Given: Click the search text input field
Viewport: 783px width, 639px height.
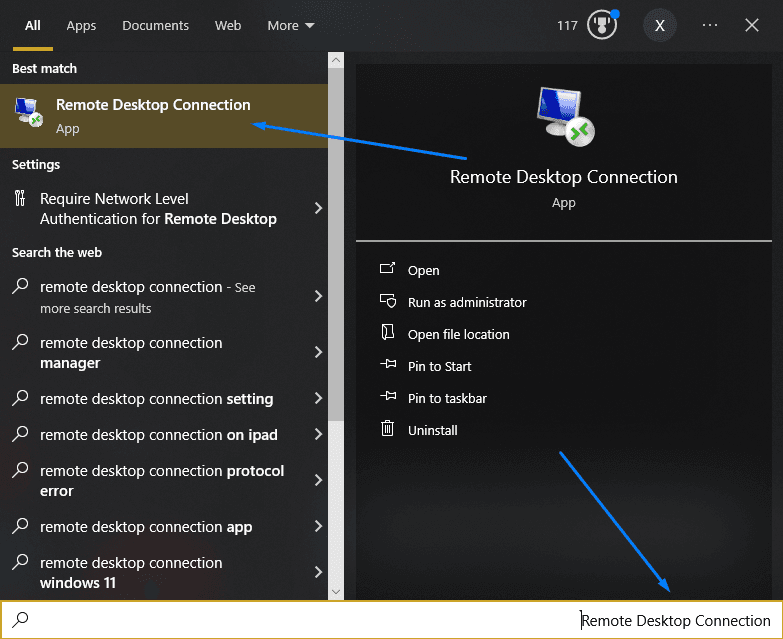Looking at the screenshot, I should [x=392, y=620].
